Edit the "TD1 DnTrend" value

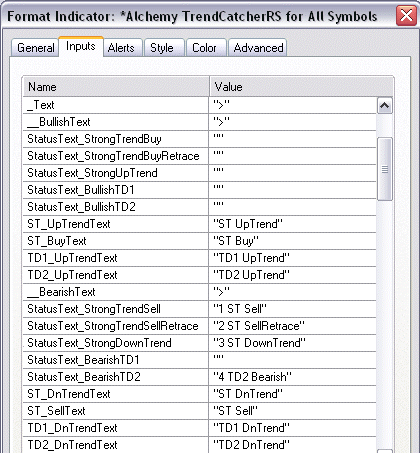293,428
